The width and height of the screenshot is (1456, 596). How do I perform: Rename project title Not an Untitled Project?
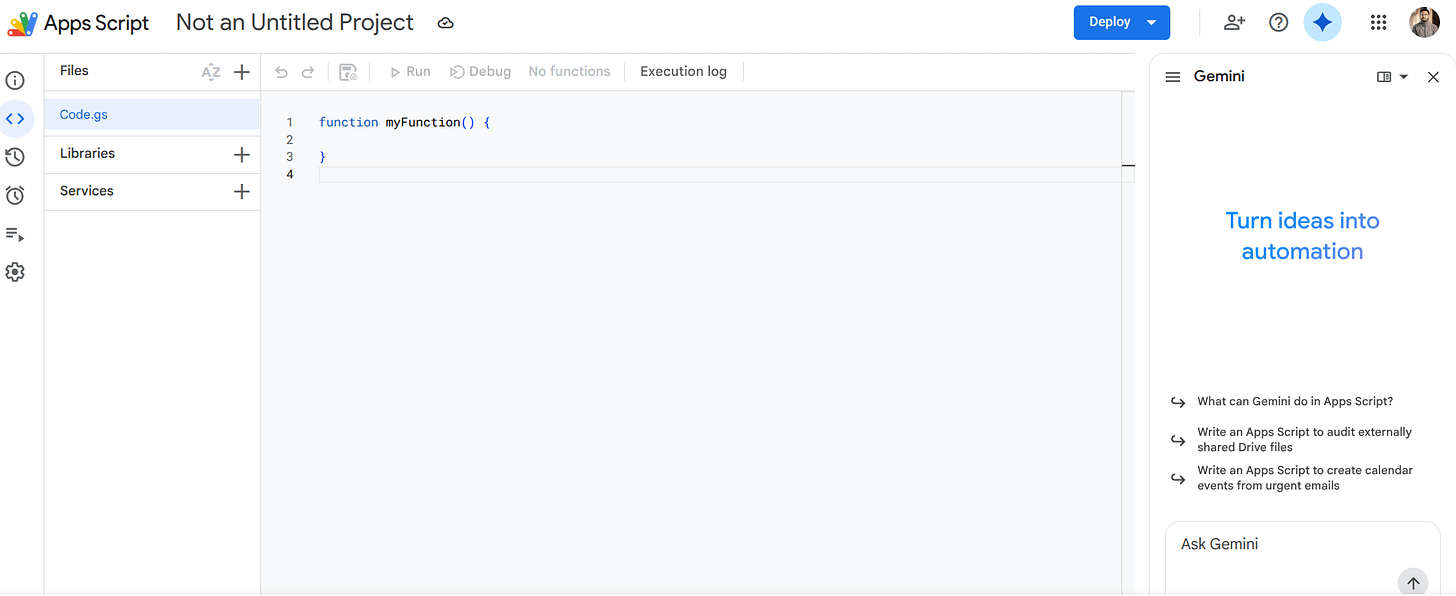(295, 22)
